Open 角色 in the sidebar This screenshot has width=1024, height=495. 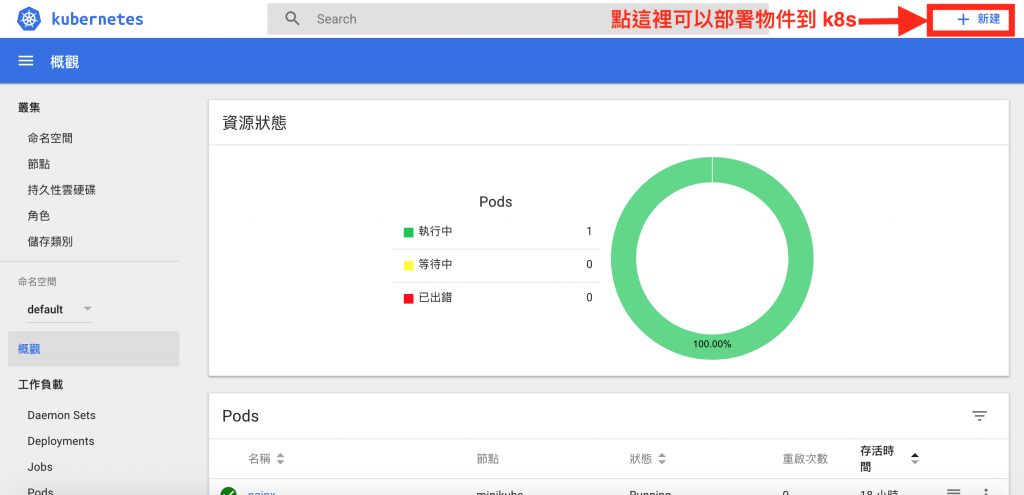coord(39,216)
